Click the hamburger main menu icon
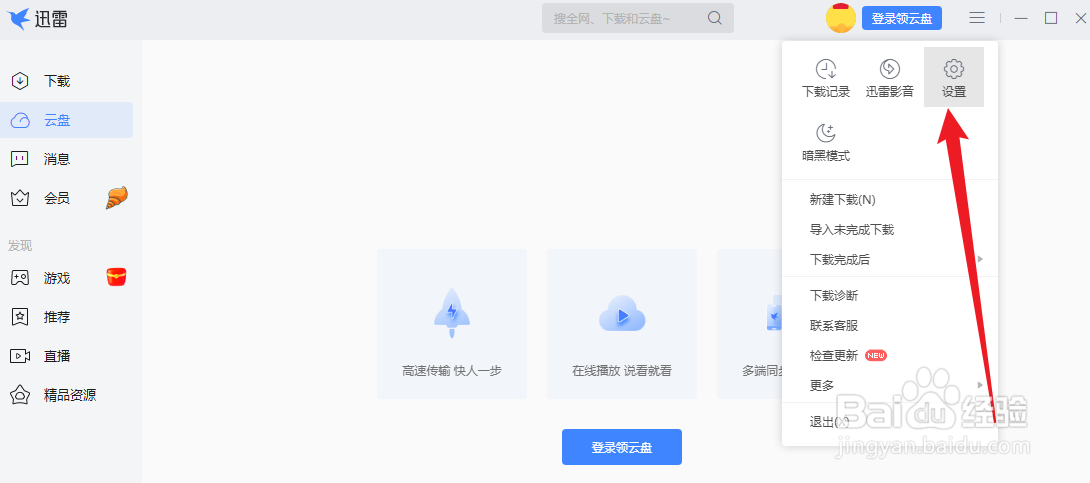 click(x=977, y=18)
